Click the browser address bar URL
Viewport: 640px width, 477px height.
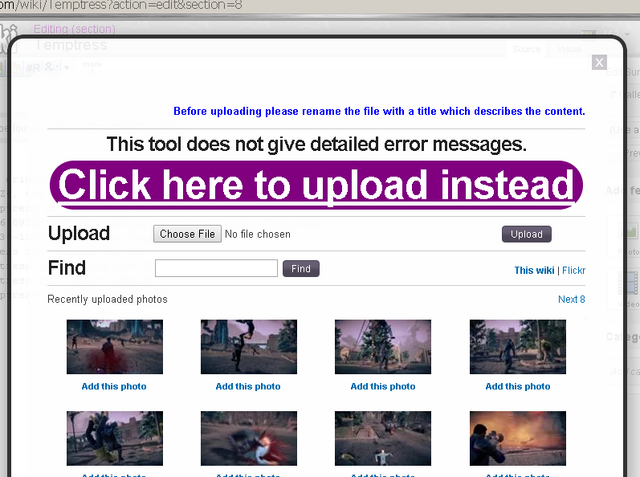tap(121, 5)
